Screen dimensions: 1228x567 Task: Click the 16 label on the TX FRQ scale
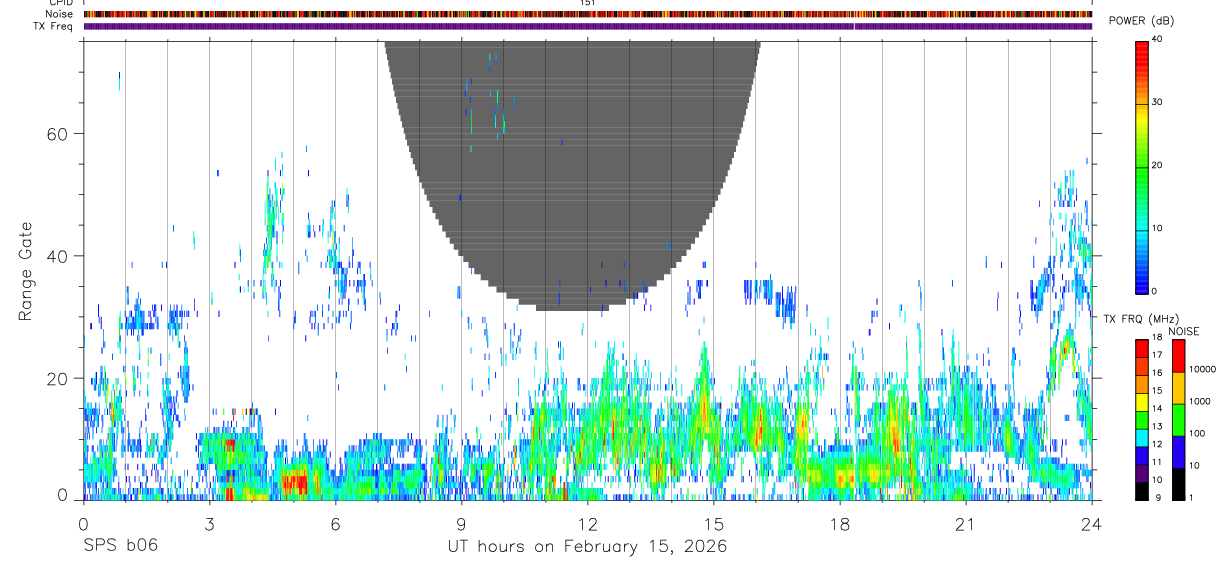pos(1156,373)
